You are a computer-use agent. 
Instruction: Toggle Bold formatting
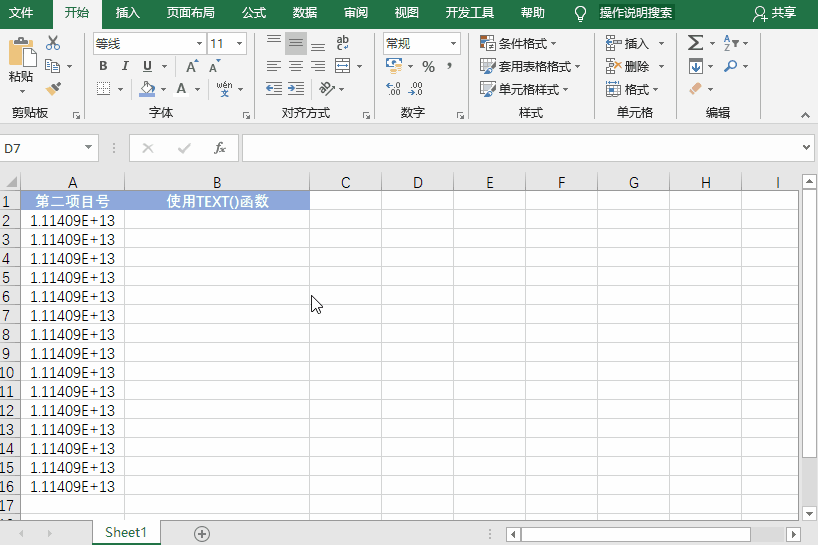[103, 66]
